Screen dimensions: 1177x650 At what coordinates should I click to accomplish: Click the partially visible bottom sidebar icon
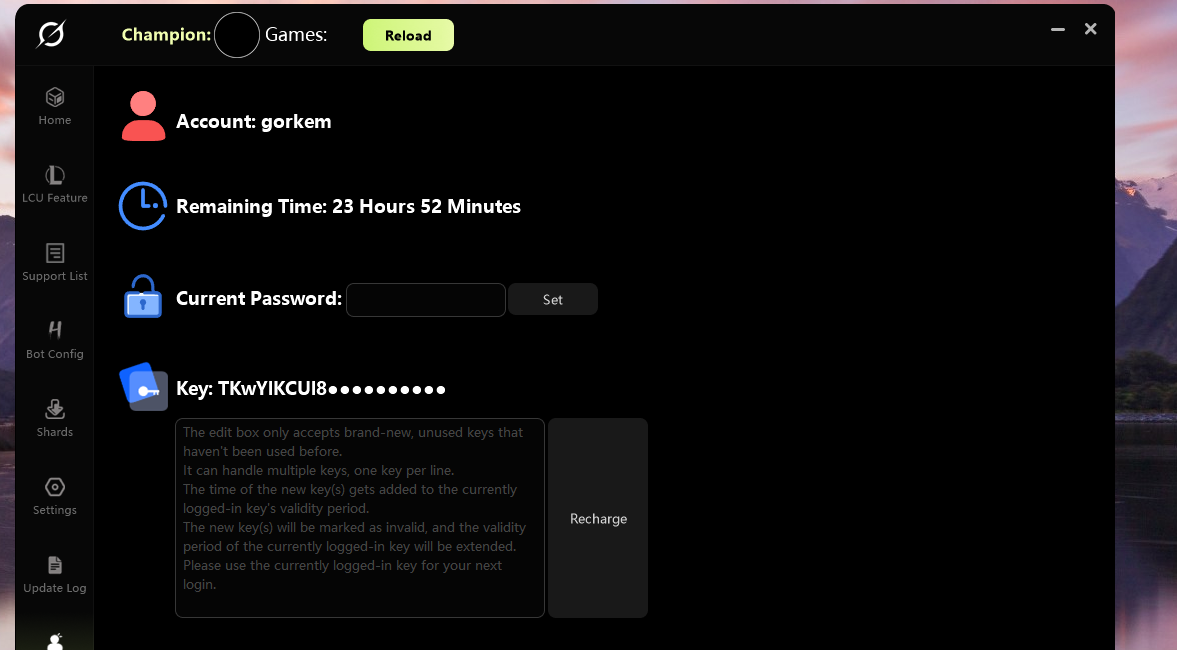(55, 640)
